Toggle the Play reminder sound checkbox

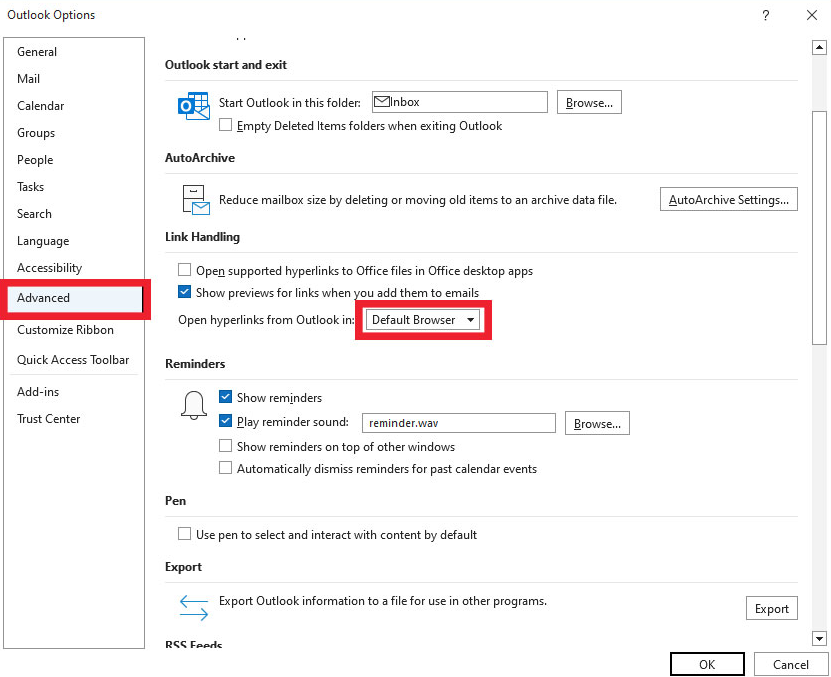[x=226, y=421]
